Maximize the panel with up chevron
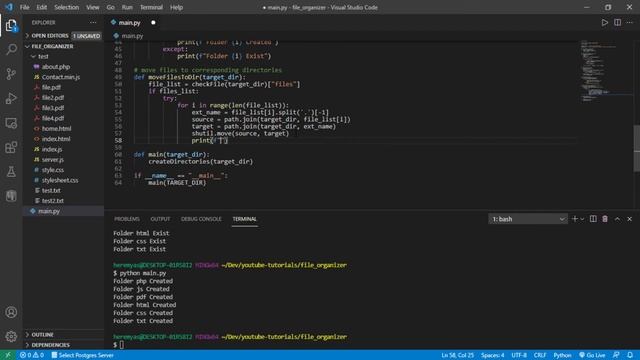The height and width of the screenshot is (360, 640). [617, 219]
